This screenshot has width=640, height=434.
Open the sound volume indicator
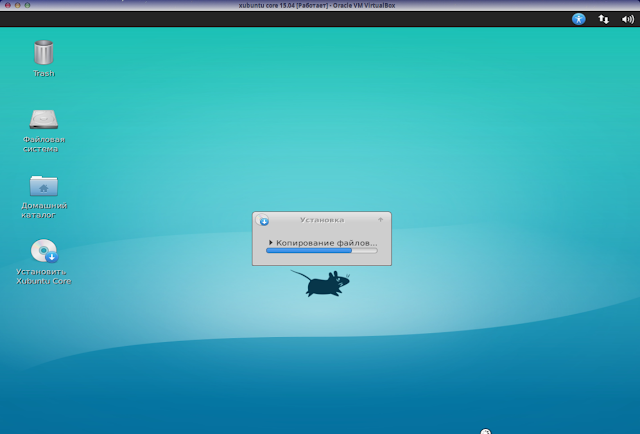(627, 19)
